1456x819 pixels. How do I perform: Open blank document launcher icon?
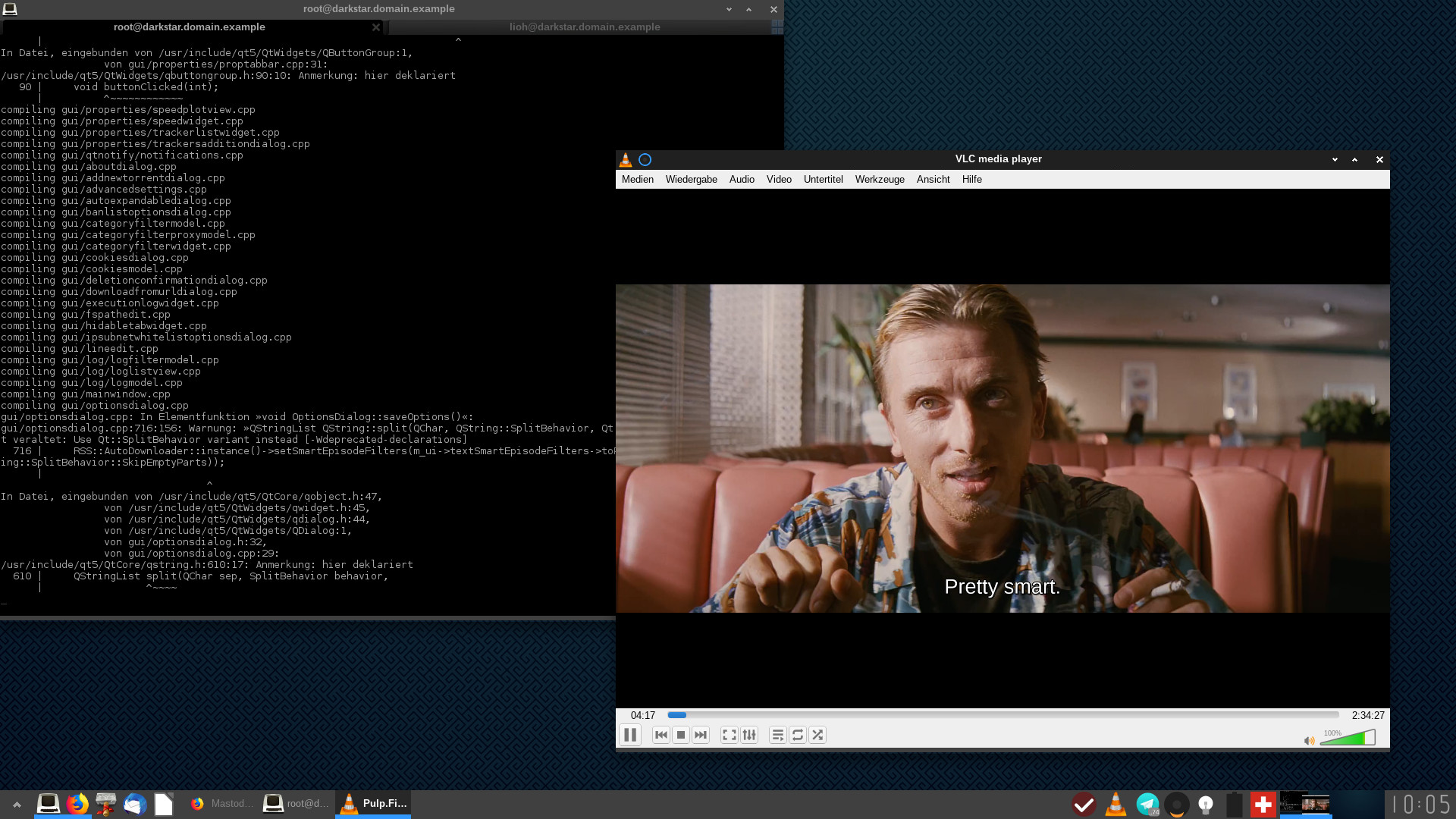(164, 804)
